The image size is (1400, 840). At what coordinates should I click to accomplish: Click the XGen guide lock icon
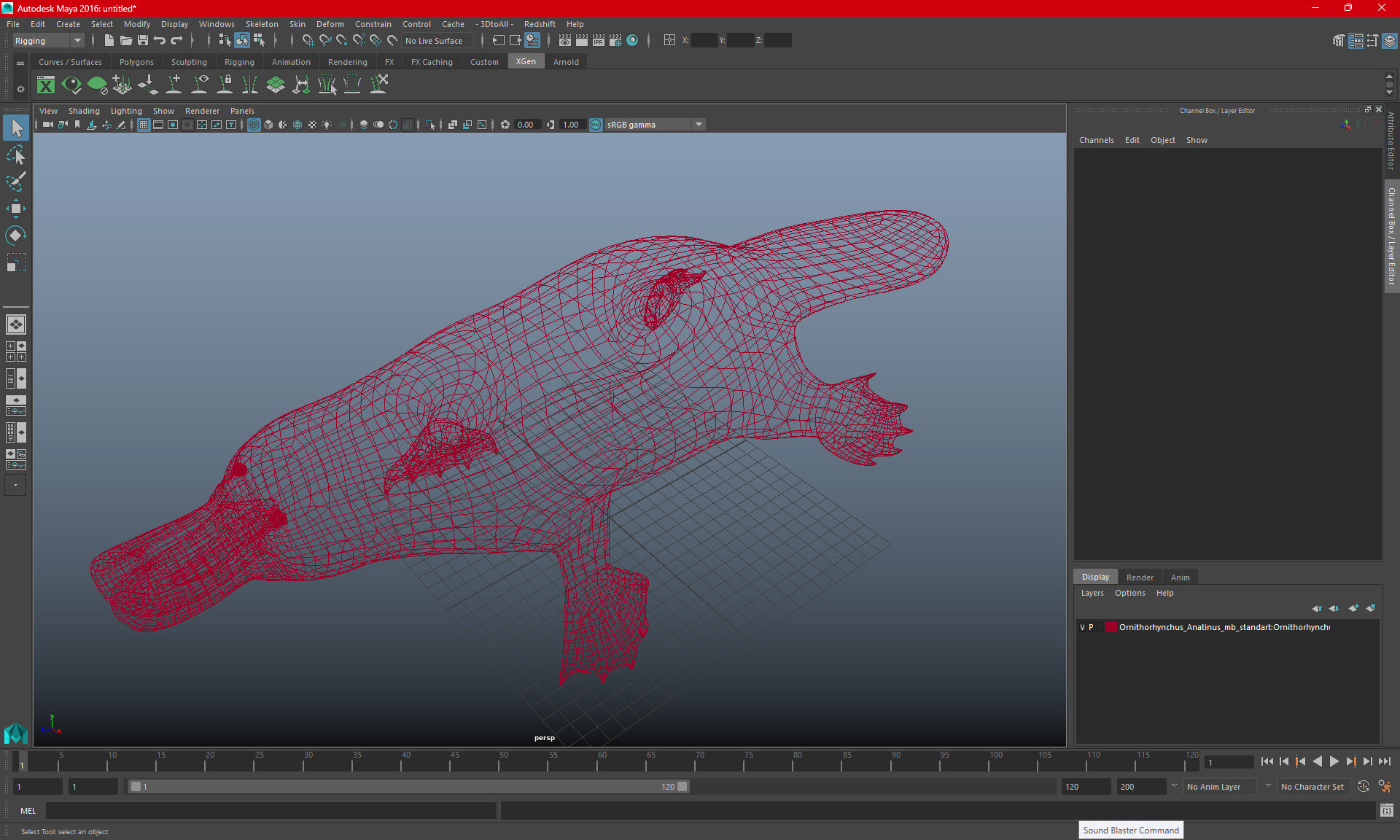(225, 85)
